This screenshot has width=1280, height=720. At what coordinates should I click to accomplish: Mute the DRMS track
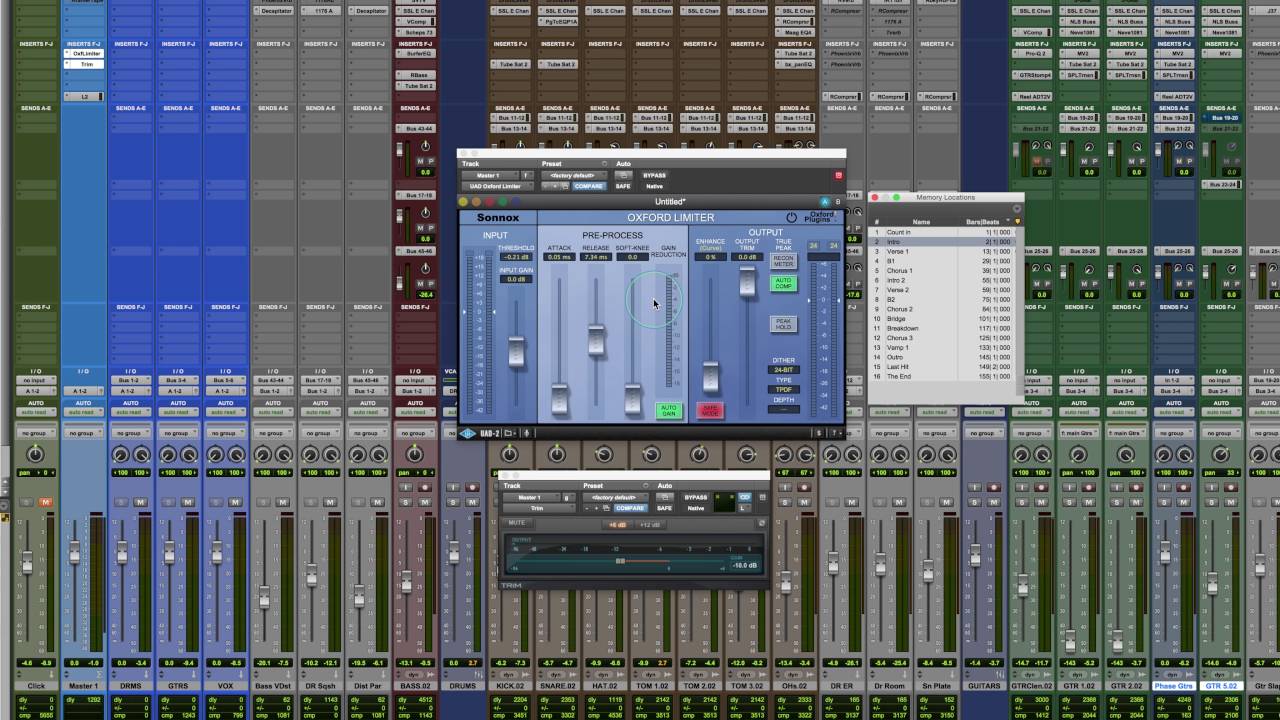coord(141,502)
